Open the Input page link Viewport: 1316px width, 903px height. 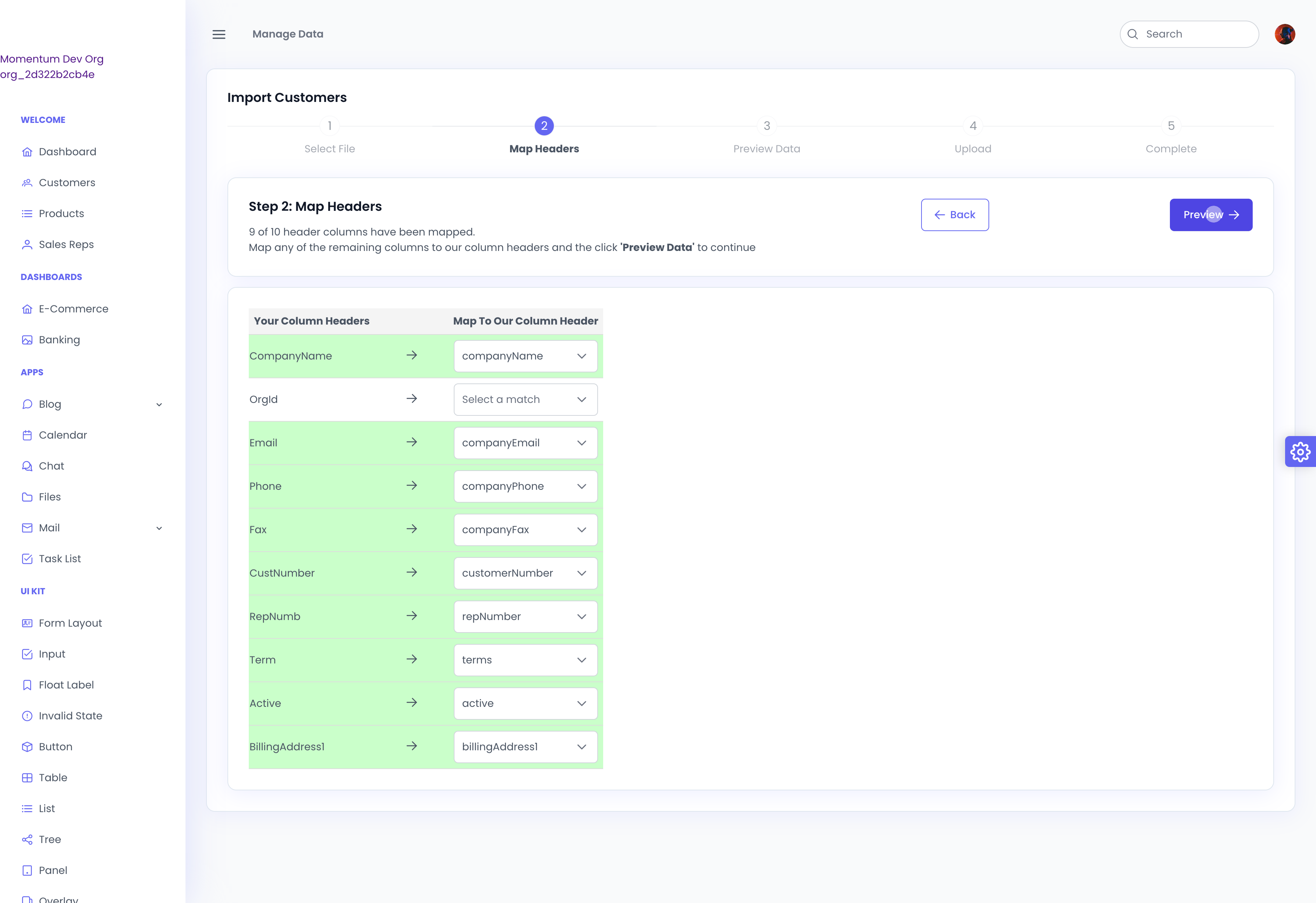(x=52, y=654)
